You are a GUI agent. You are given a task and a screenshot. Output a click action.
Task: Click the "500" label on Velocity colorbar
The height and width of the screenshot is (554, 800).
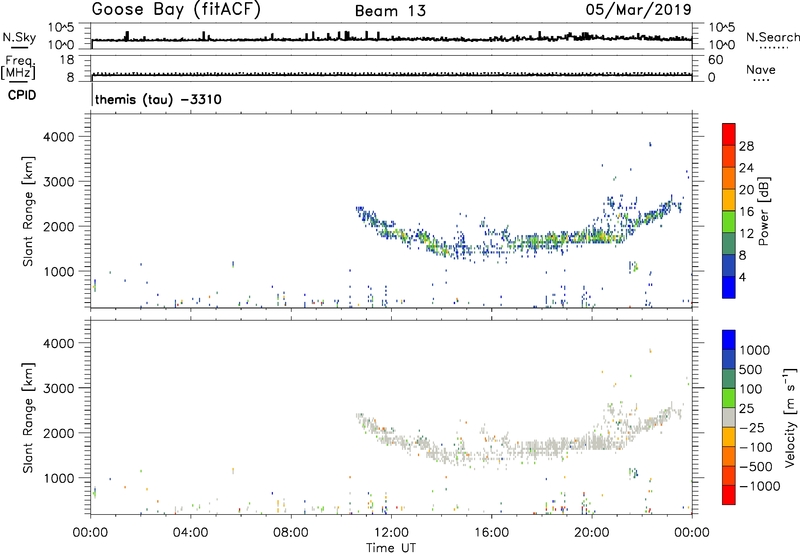pos(751,369)
